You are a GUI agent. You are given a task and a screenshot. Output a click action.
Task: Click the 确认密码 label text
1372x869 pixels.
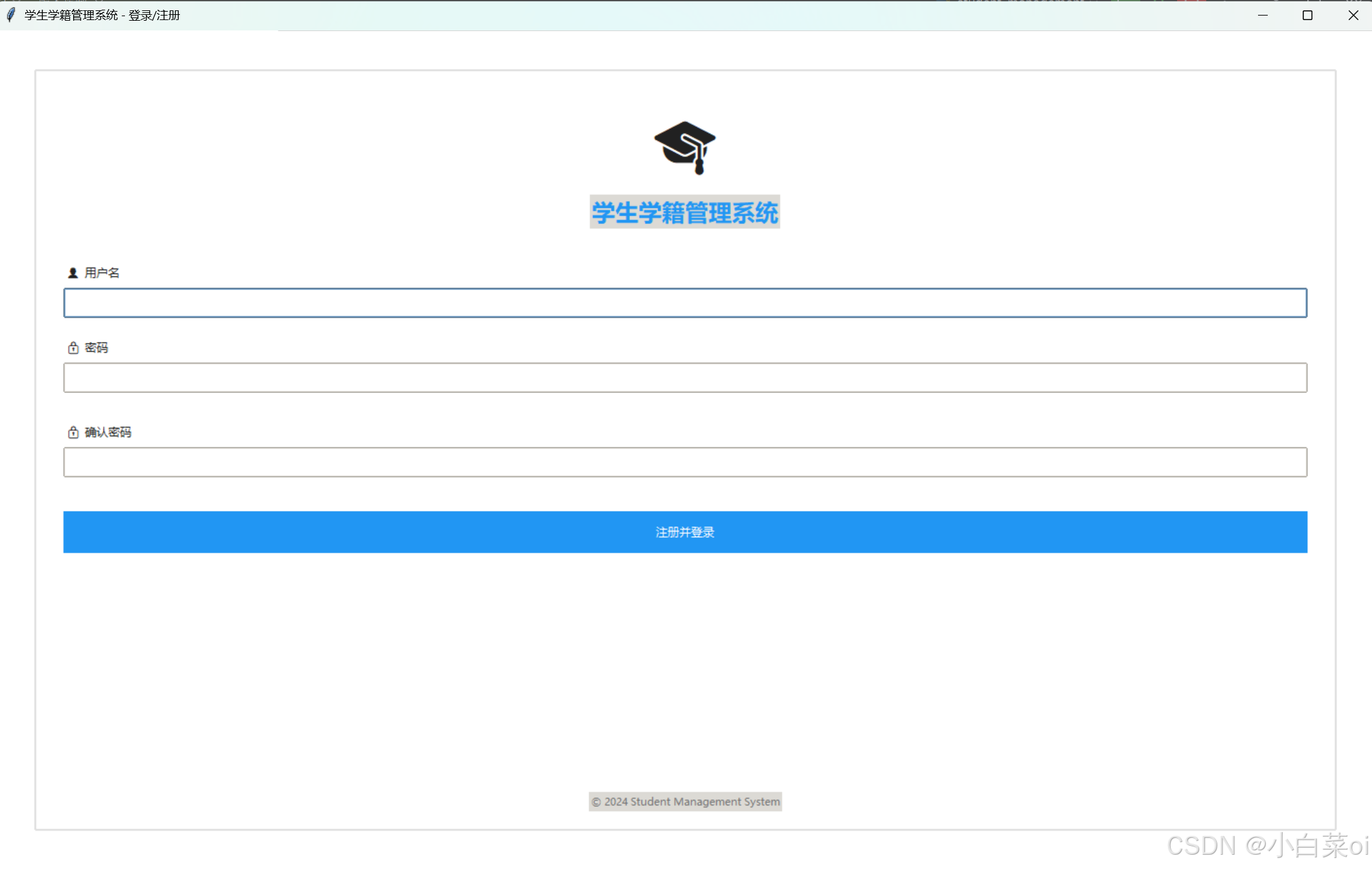coord(108,432)
